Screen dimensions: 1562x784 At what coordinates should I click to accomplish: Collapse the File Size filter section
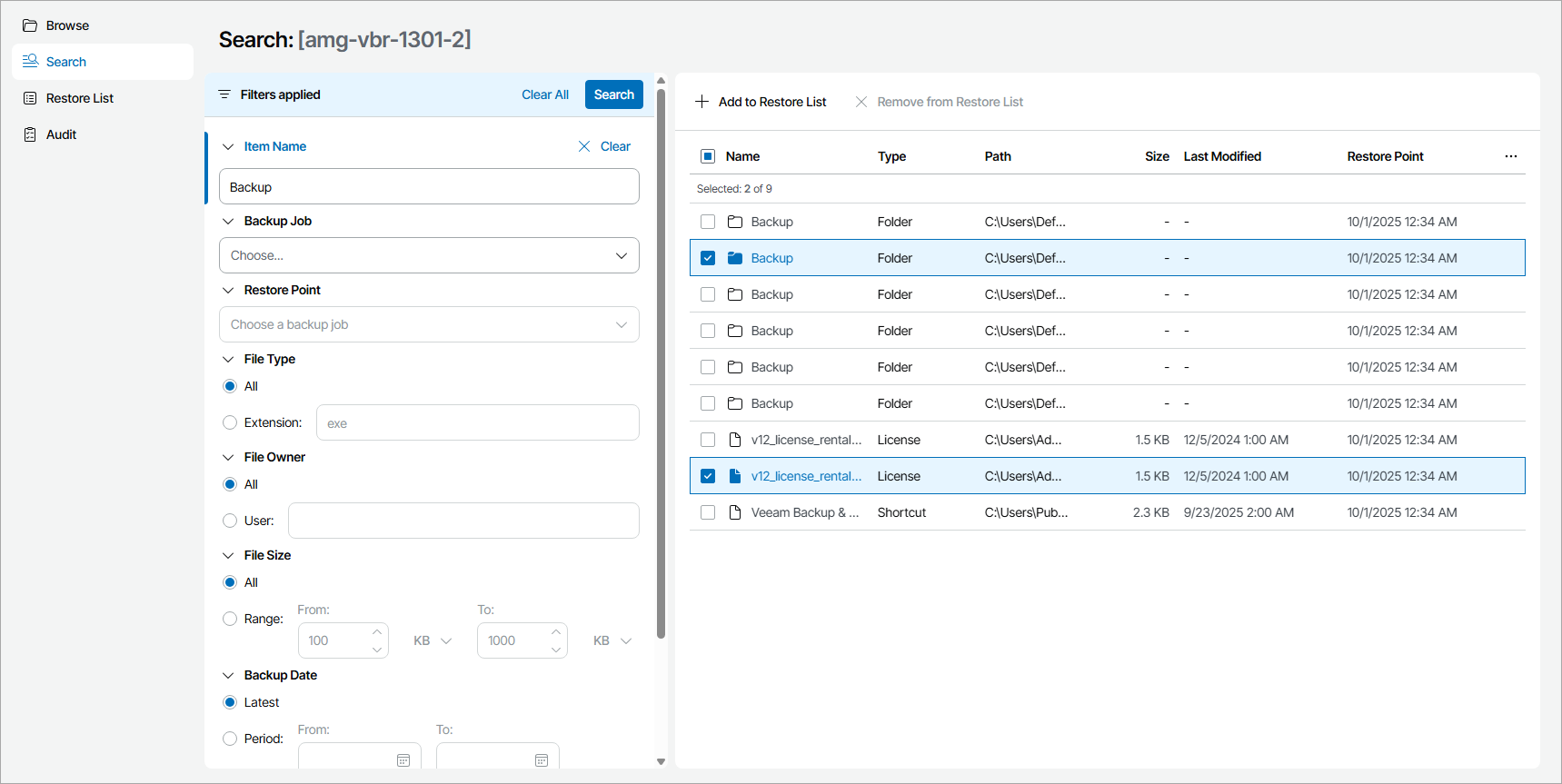click(228, 555)
